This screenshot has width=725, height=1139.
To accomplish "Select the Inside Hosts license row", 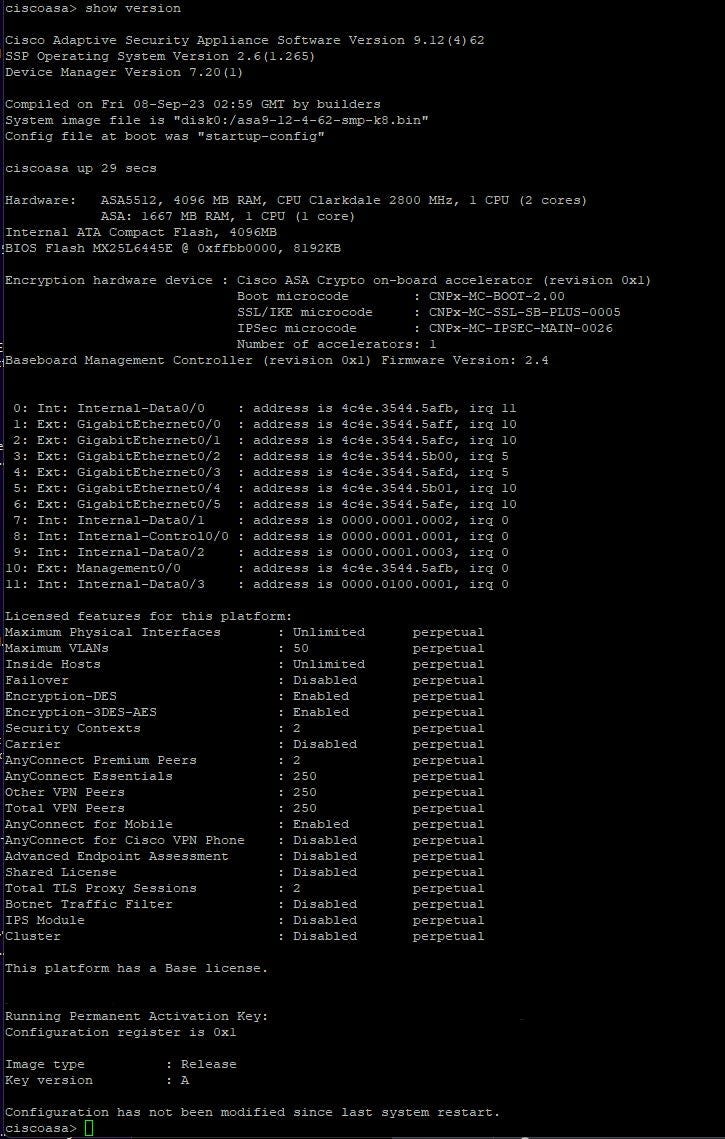I will coord(245,664).
